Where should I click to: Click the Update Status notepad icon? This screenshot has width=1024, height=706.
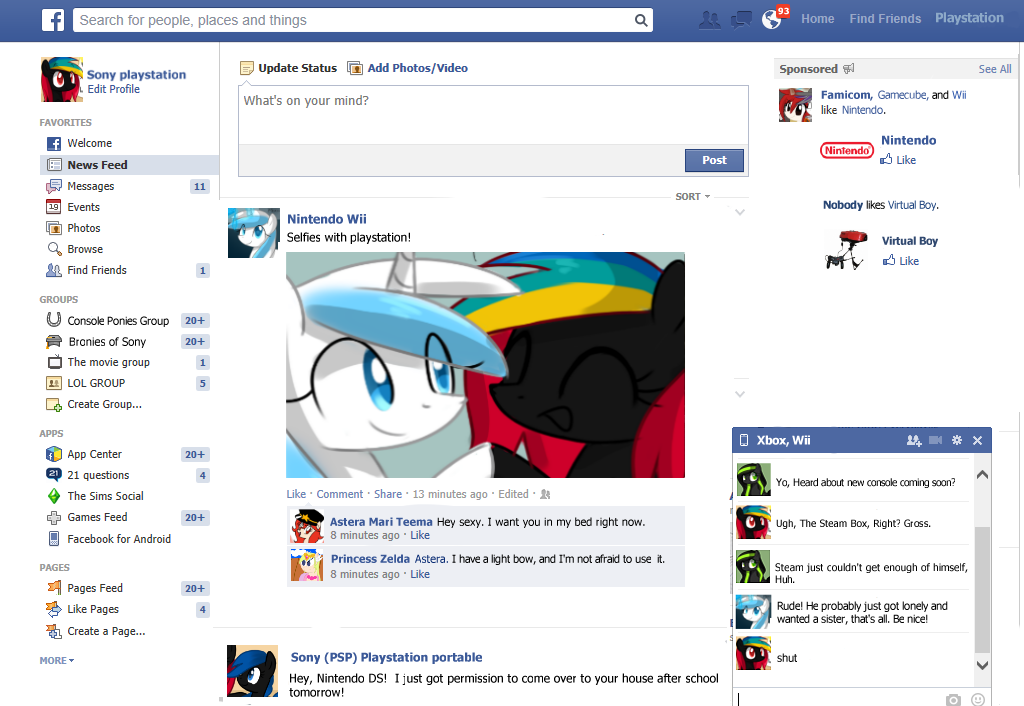coord(247,68)
